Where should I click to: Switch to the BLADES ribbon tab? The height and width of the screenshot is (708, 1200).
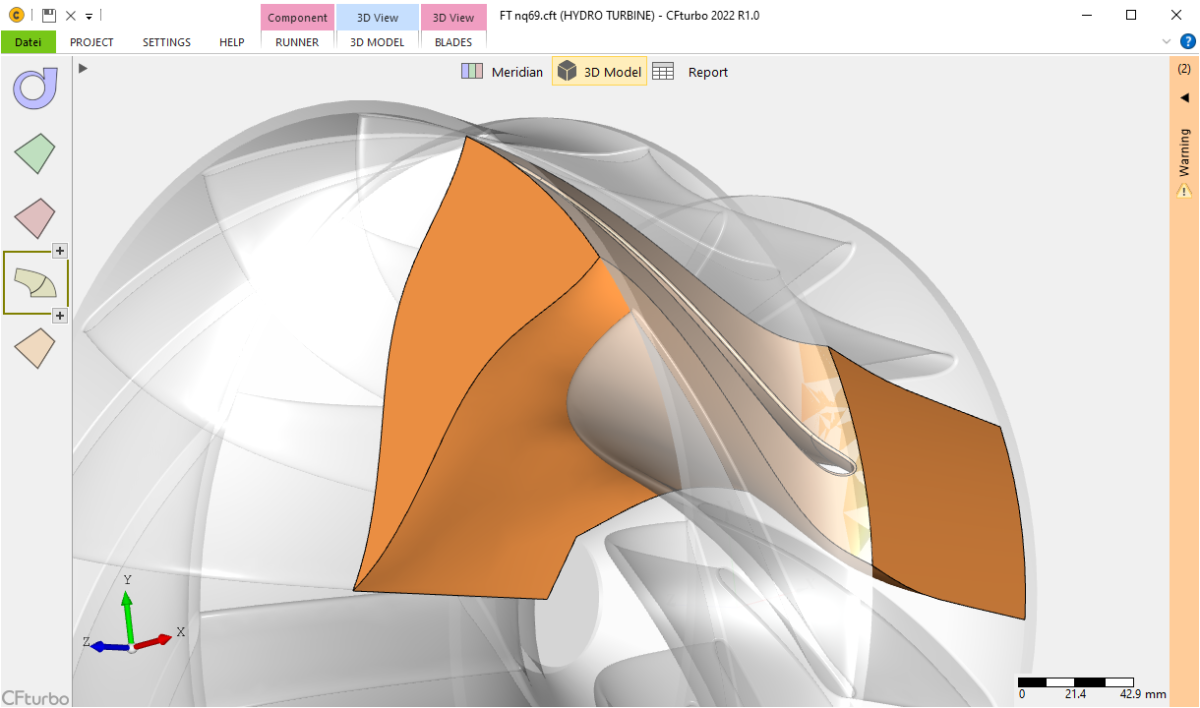tap(453, 42)
